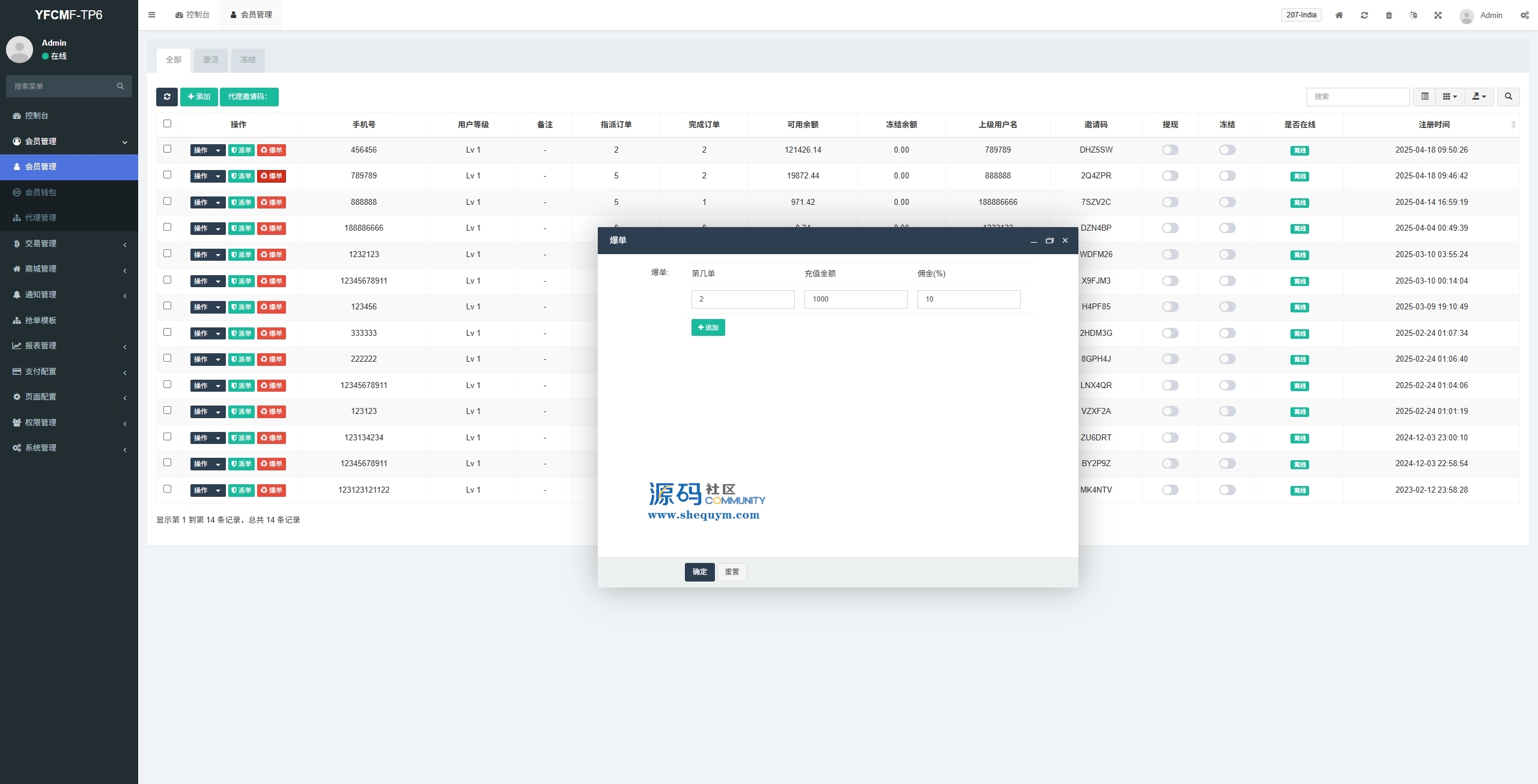
Task: Toggle the hamburger sidebar menu icon
Action: click(152, 15)
